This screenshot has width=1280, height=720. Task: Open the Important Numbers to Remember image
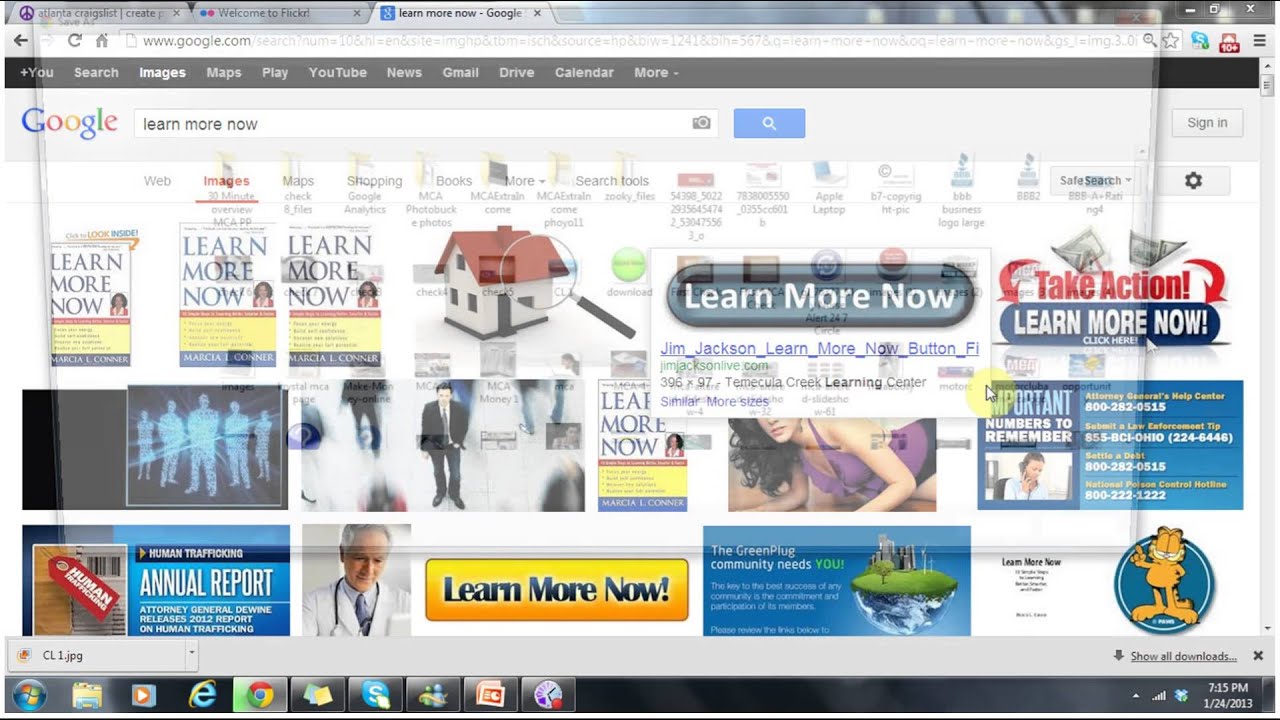click(1110, 445)
